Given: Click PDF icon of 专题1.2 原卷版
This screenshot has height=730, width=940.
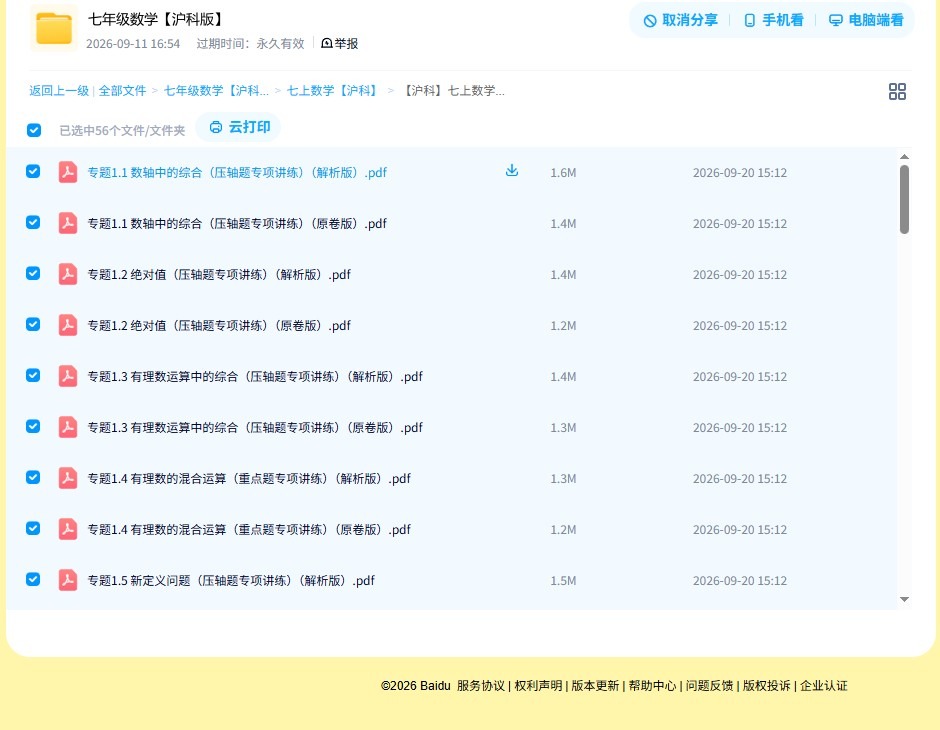Looking at the screenshot, I should coord(68,325).
